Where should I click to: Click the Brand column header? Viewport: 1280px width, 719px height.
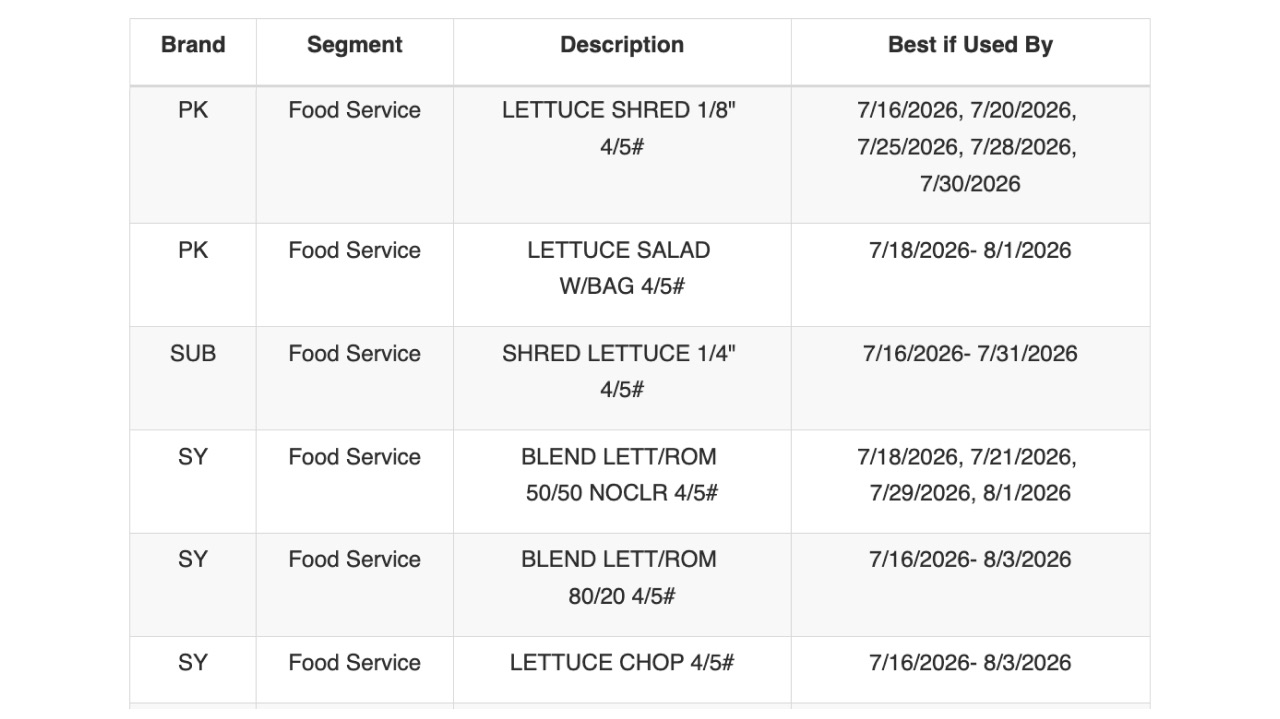click(x=193, y=45)
